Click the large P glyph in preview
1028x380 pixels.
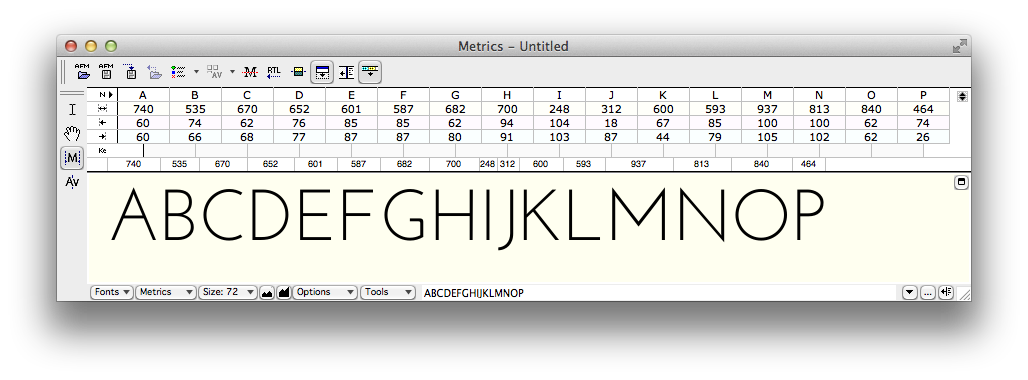coord(809,214)
